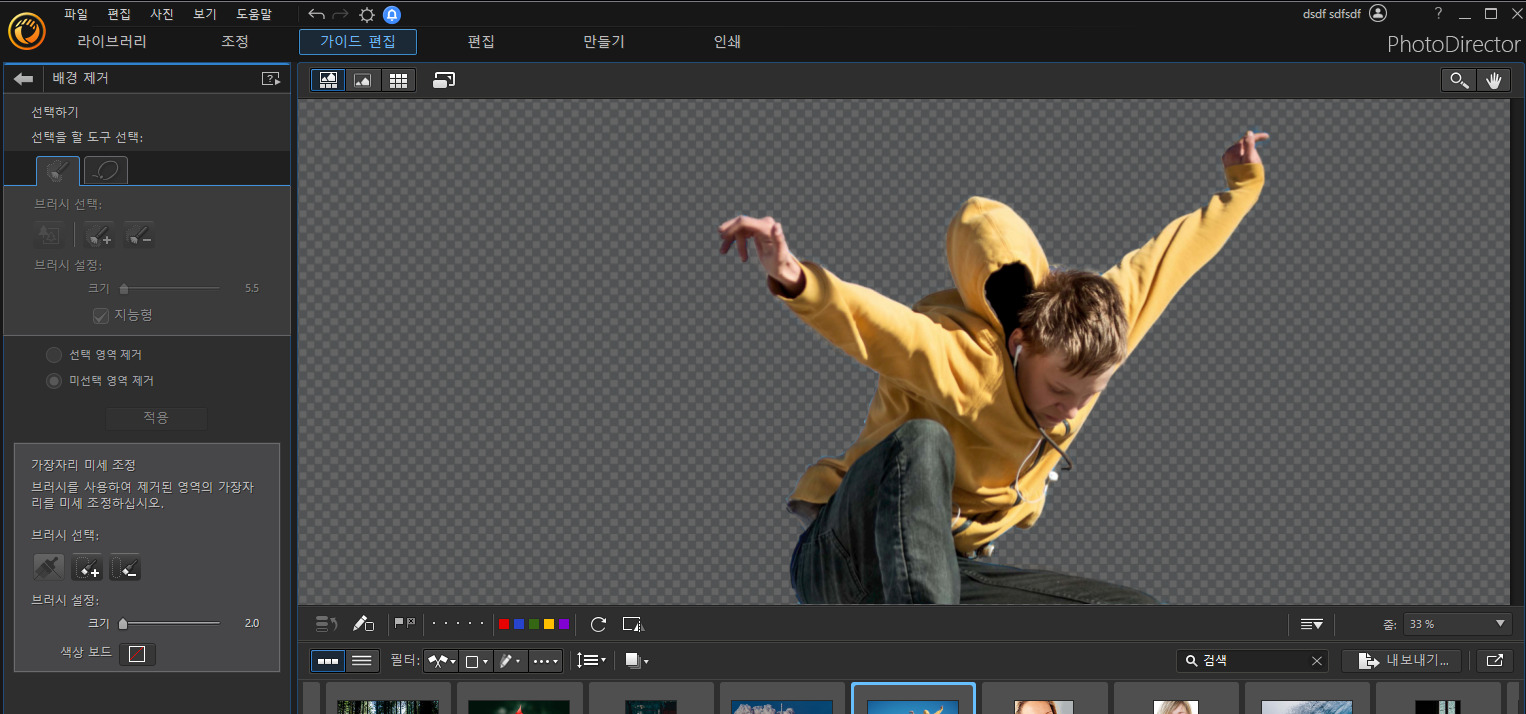1526x714 pixels.
Task: Choose the add-to-selection brush
Action: point(98,236)
